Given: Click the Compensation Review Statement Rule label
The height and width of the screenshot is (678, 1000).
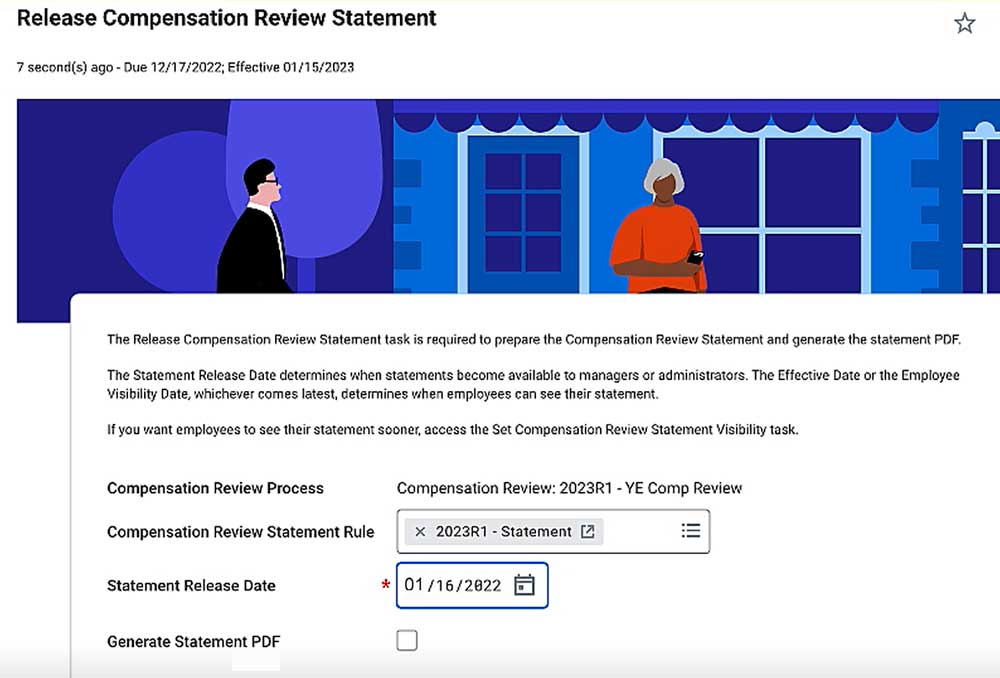Looking at the screenshot, I should point(240,532).
